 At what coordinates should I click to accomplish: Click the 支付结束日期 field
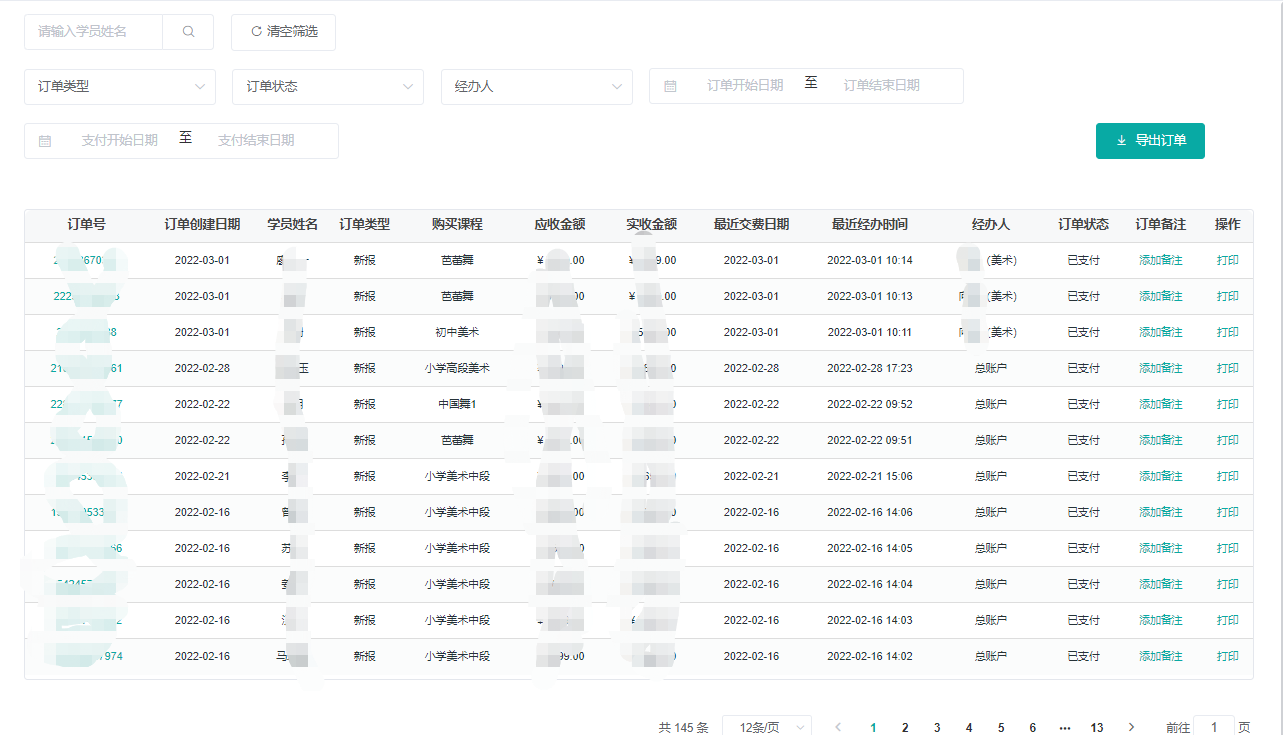tap(256, 141)
